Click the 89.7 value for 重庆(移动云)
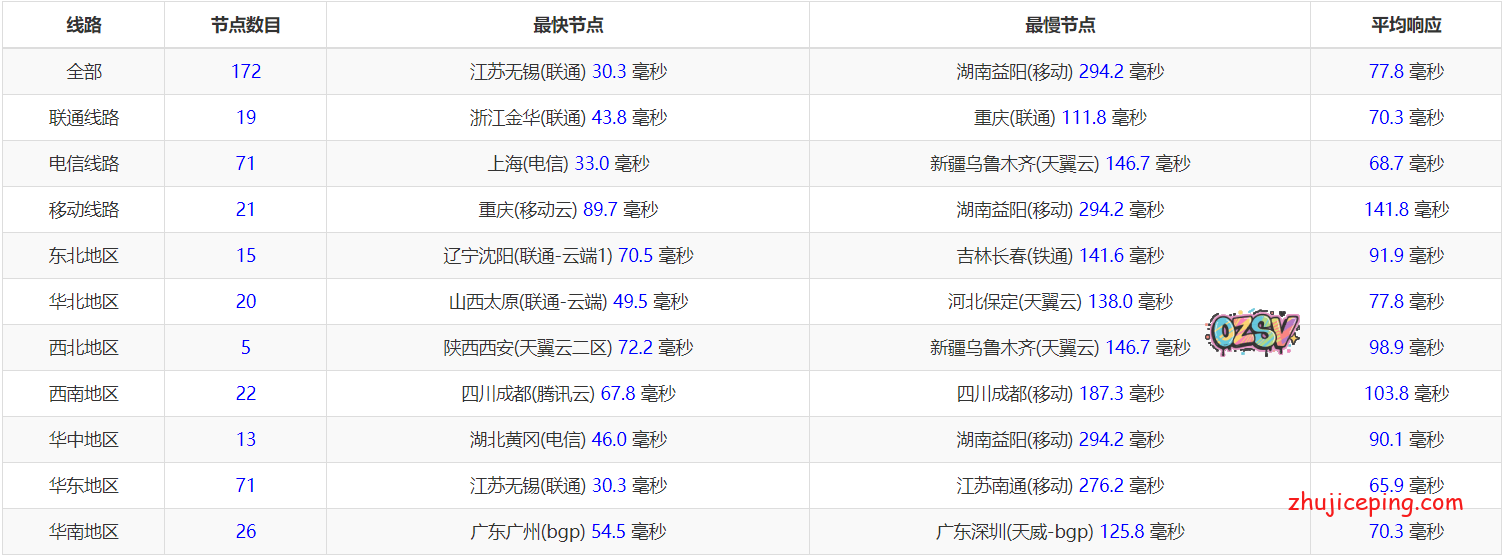The width and height of the screenshot is (1503, 557). tap(600, 210)
